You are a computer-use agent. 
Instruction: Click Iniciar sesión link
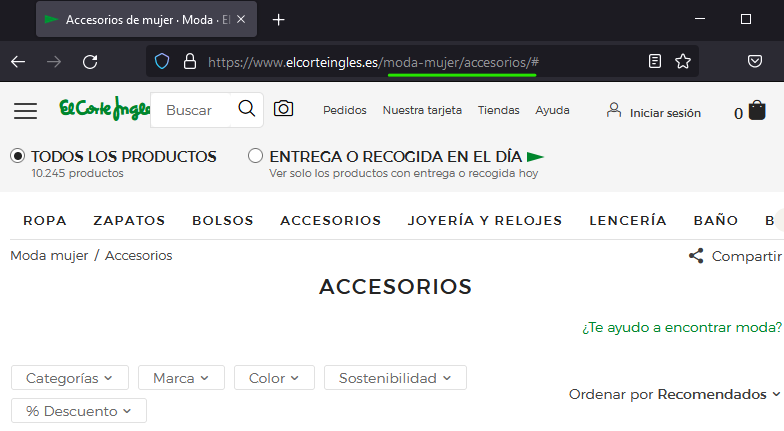pyautogui.click(x=664, y=113)
